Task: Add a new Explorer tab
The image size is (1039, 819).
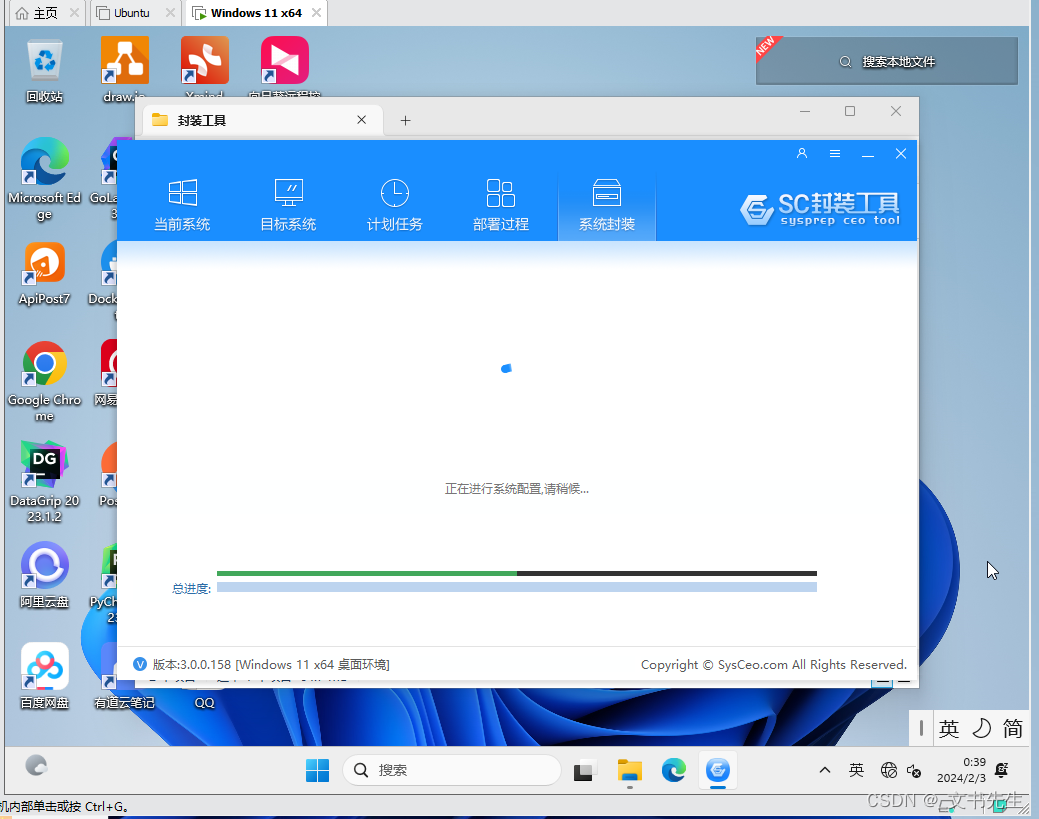Action: pos(406,120)
